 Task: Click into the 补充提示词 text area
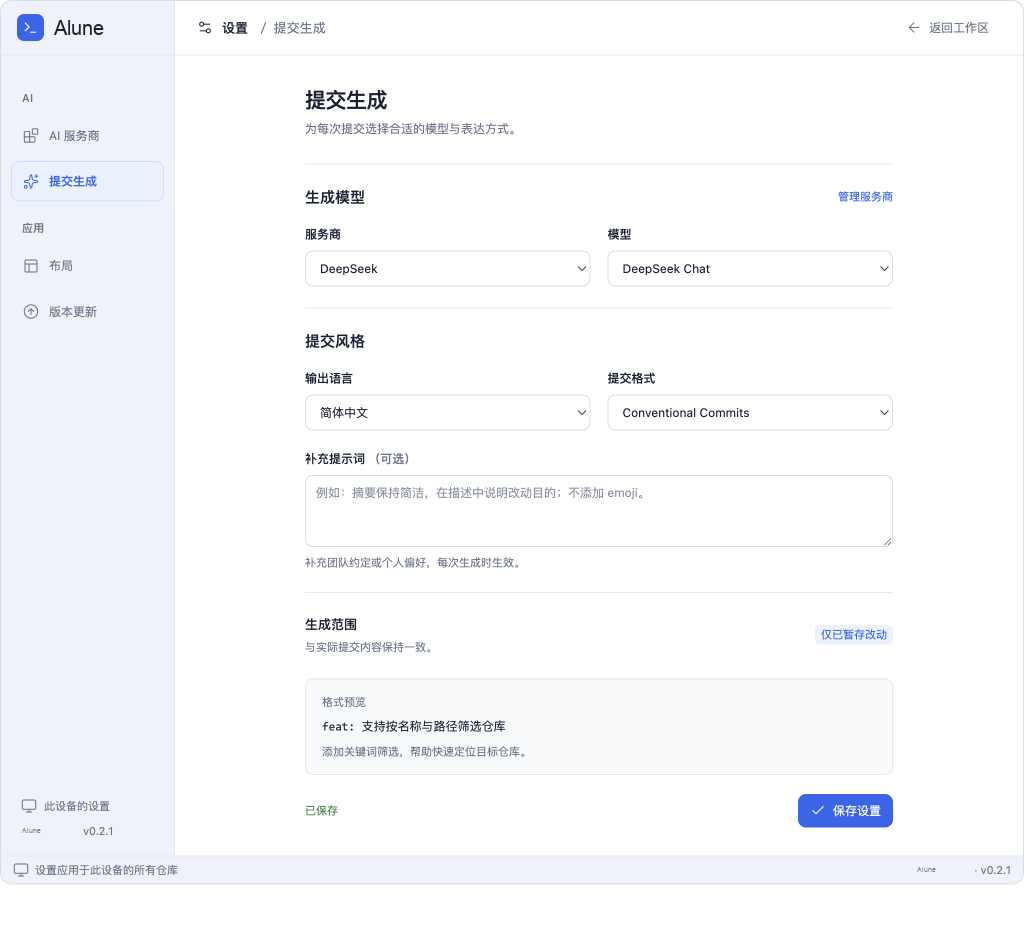pyautogui.click(x=598, y=511)
